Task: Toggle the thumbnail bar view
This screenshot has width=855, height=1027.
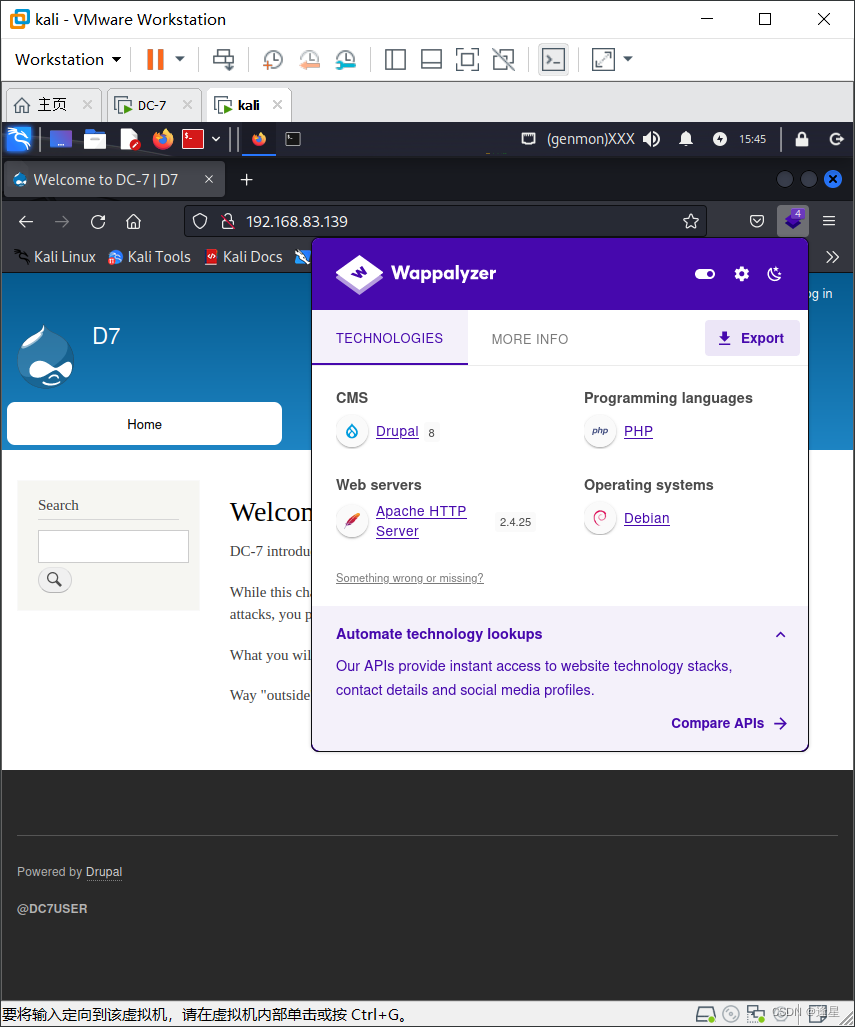Action: point(431,60)
